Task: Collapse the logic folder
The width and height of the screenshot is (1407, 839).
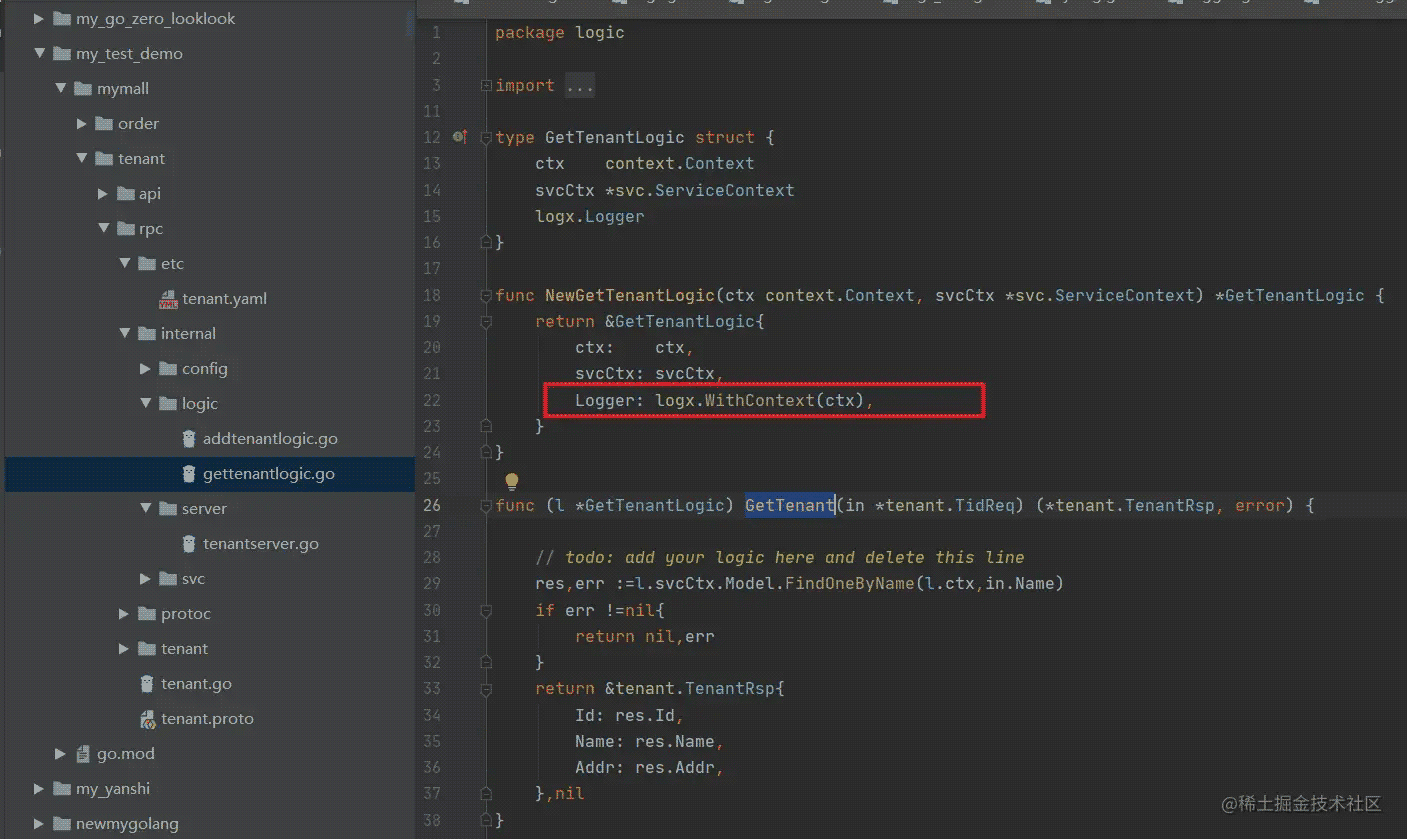Action: pyautogui.click(x=146, y=404)
